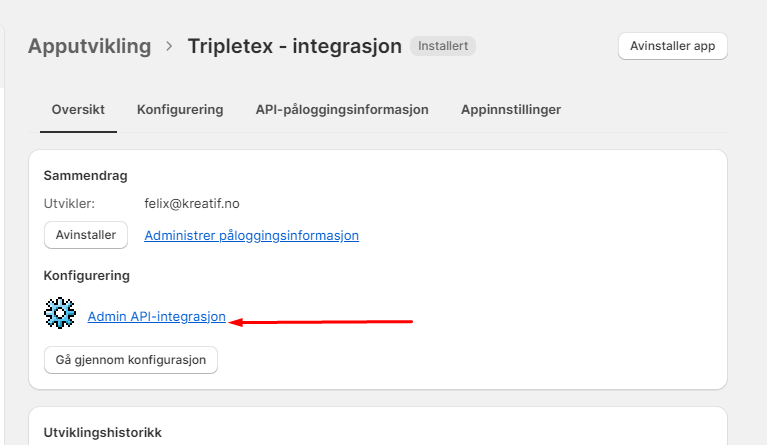Image resolution: width=767 pixels, height=445 pixels.
Task: Open the Admin API-integrasjon link
Action: coord(157,316)
